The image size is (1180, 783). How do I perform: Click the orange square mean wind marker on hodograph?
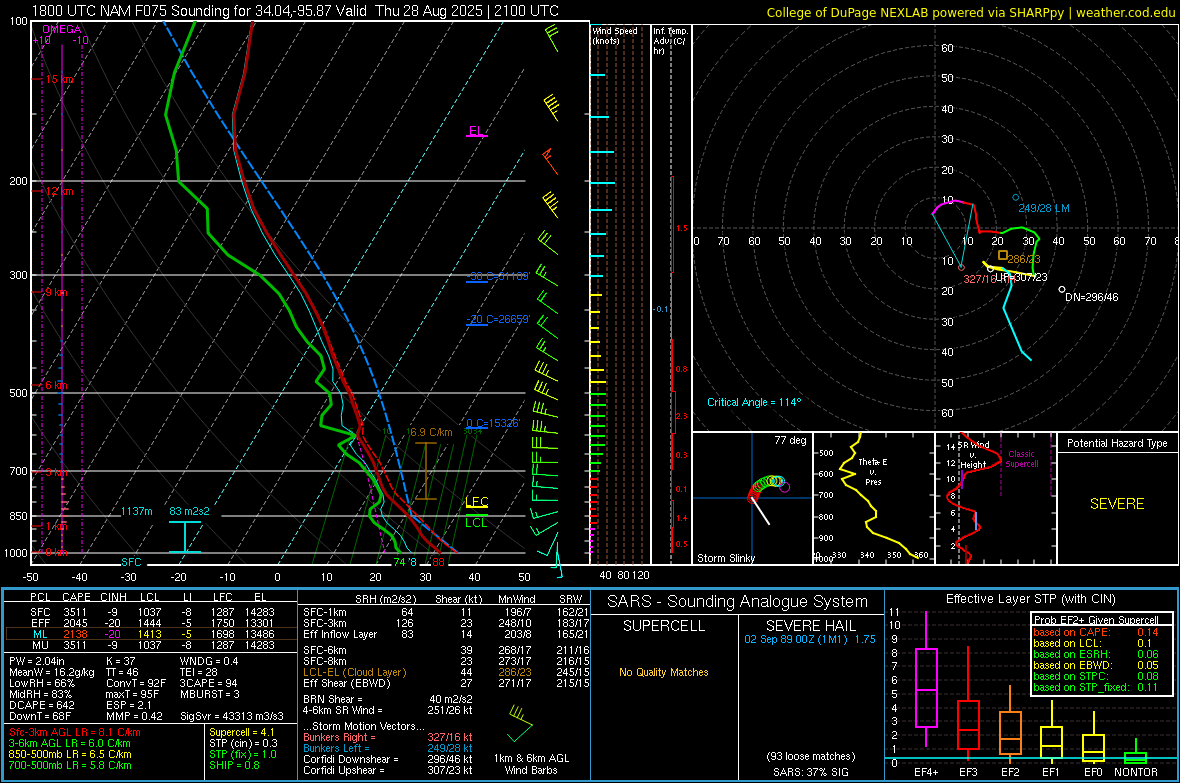click(1002, 255)
